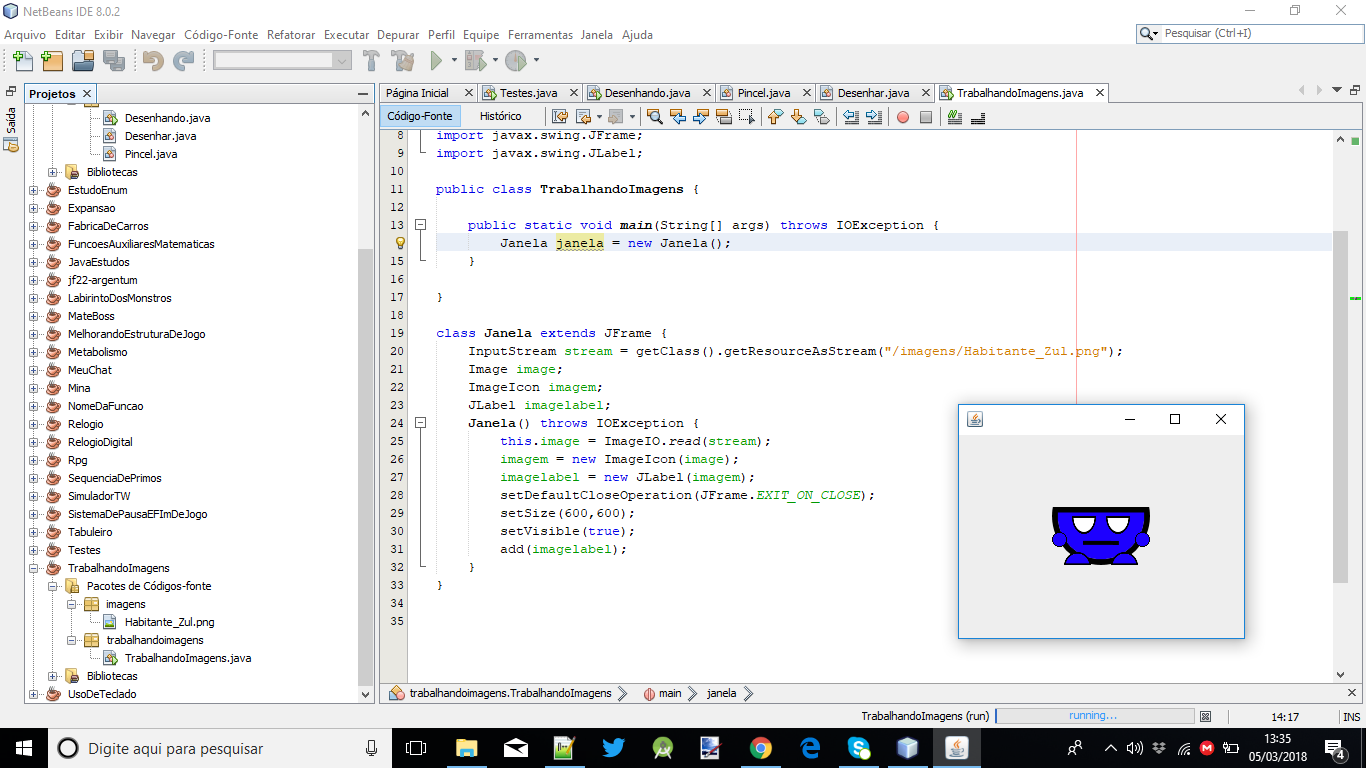
Task: Open the Refatorar menu
Action: point(290,34)
